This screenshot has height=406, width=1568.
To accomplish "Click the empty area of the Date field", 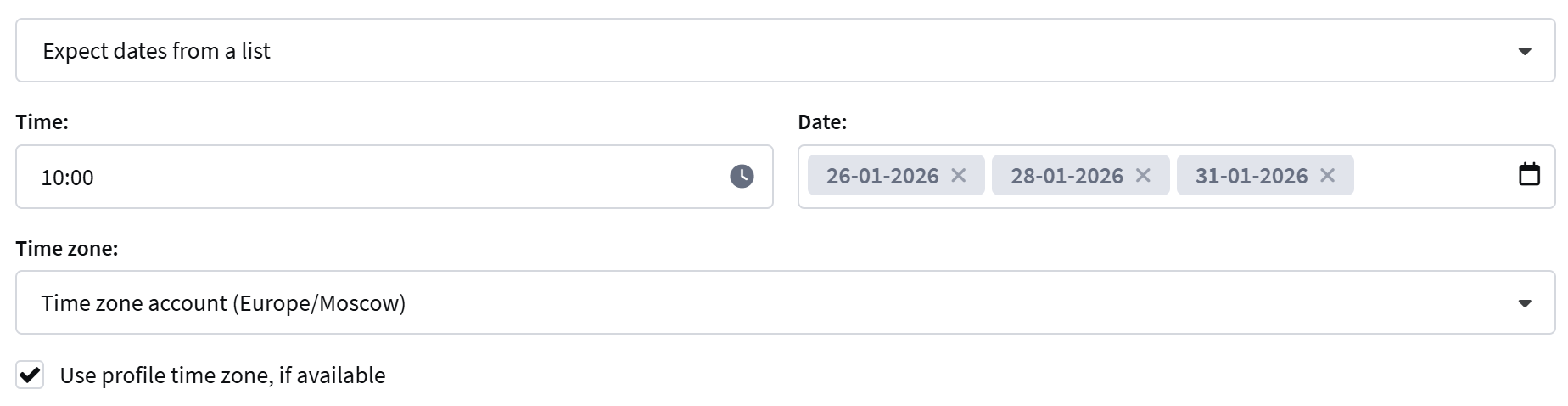I will (x=1434, y=177).
